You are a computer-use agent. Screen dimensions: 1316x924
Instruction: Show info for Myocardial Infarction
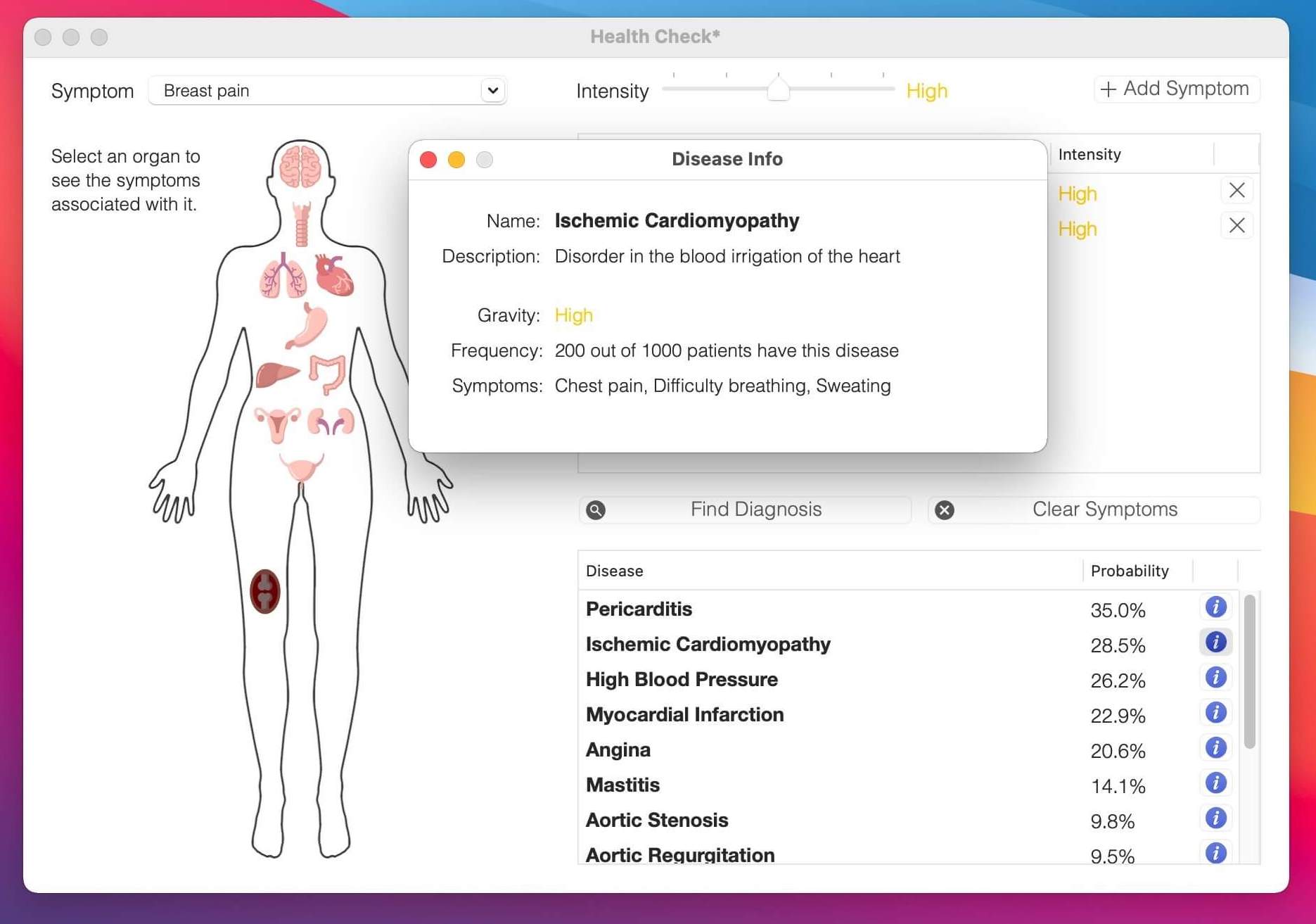pos(1215,713)
